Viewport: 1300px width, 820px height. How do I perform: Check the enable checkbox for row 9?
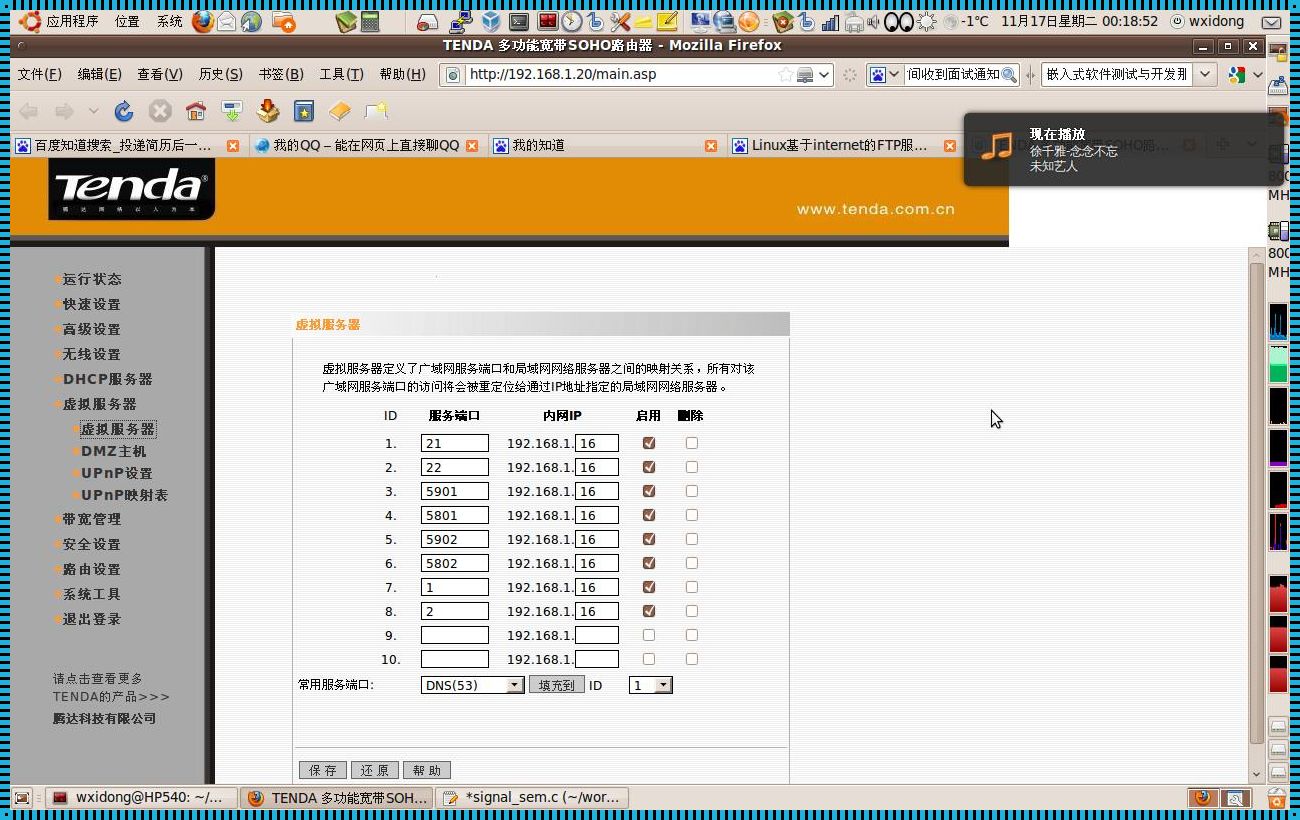649,635
